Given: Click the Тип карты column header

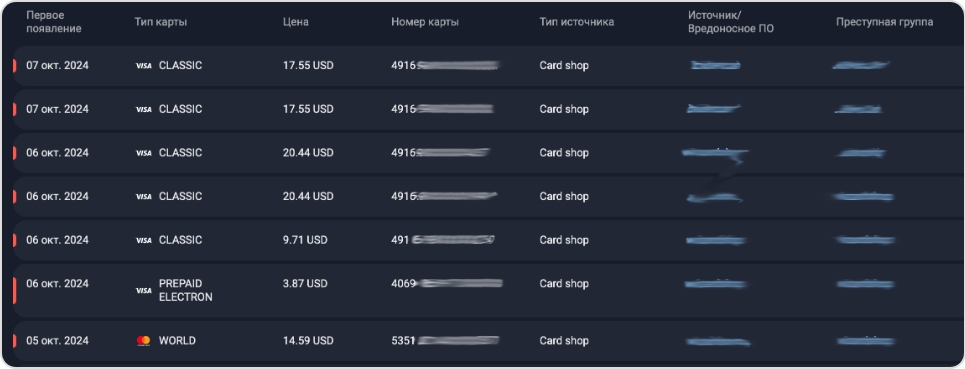Looking at the screenshot, I should pyautogui.click(x=161, y=22).
